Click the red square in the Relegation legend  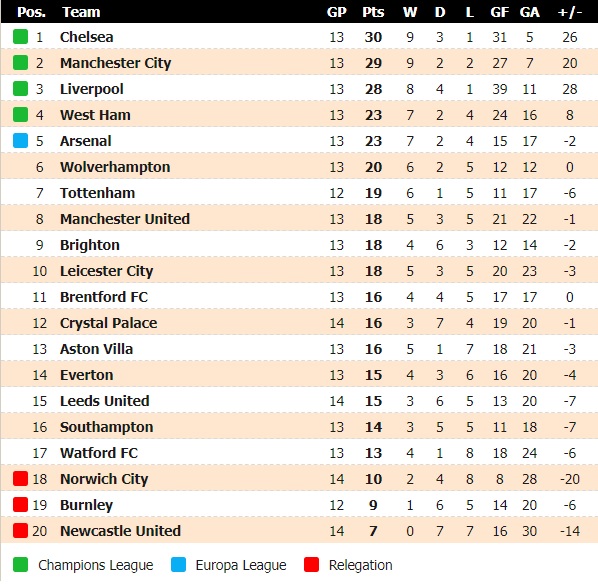[312, 565]
